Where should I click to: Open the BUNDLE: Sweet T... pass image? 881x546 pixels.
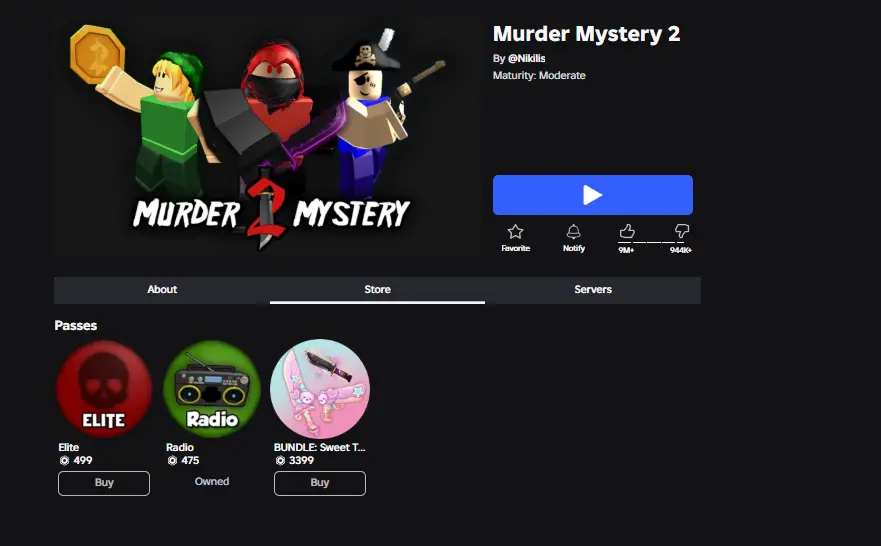[x=320, y=389]
